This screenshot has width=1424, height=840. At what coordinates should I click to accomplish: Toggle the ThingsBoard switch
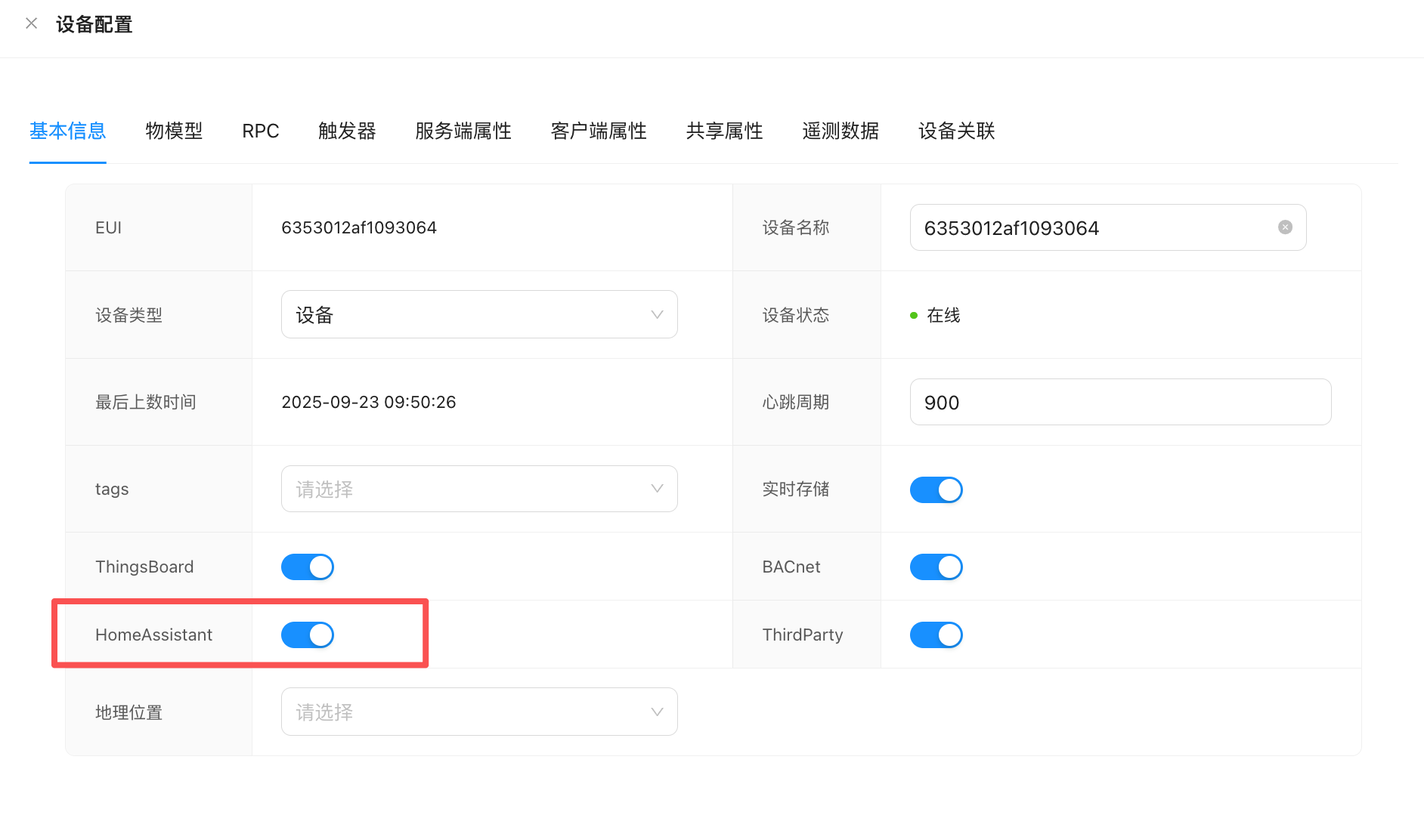[x=308, y=567]
